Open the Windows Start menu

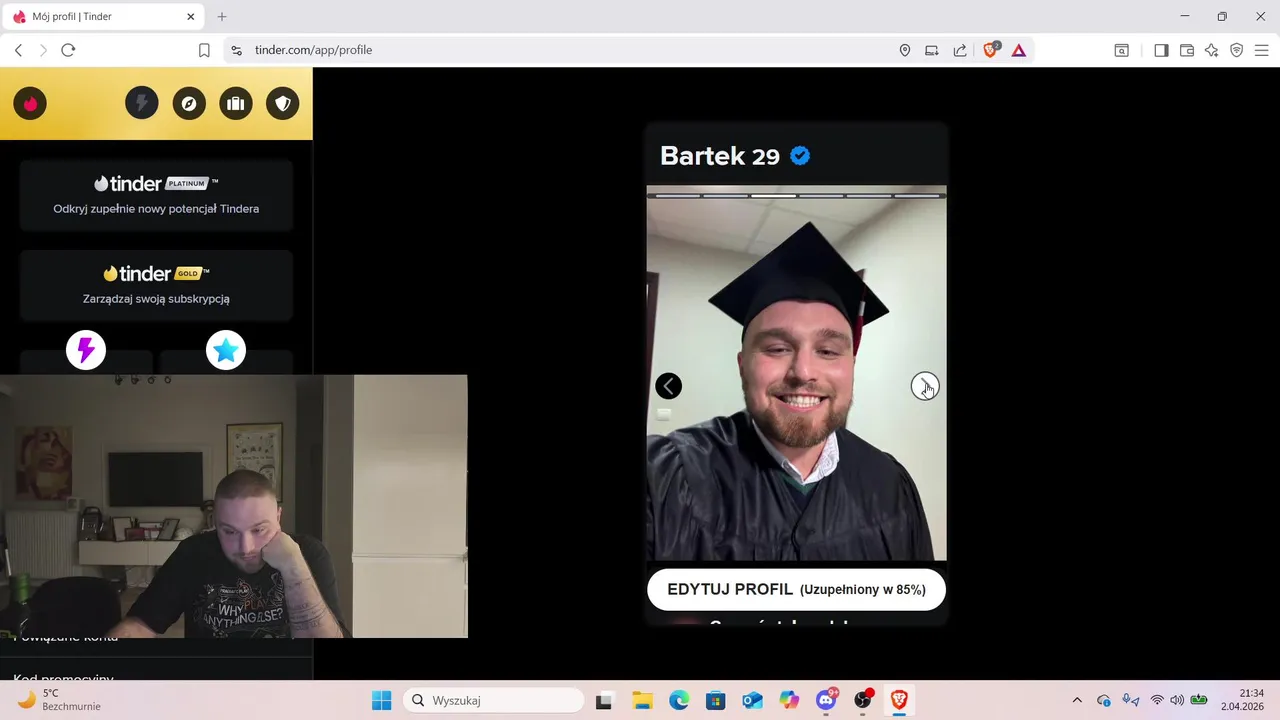tap(382, 701)
